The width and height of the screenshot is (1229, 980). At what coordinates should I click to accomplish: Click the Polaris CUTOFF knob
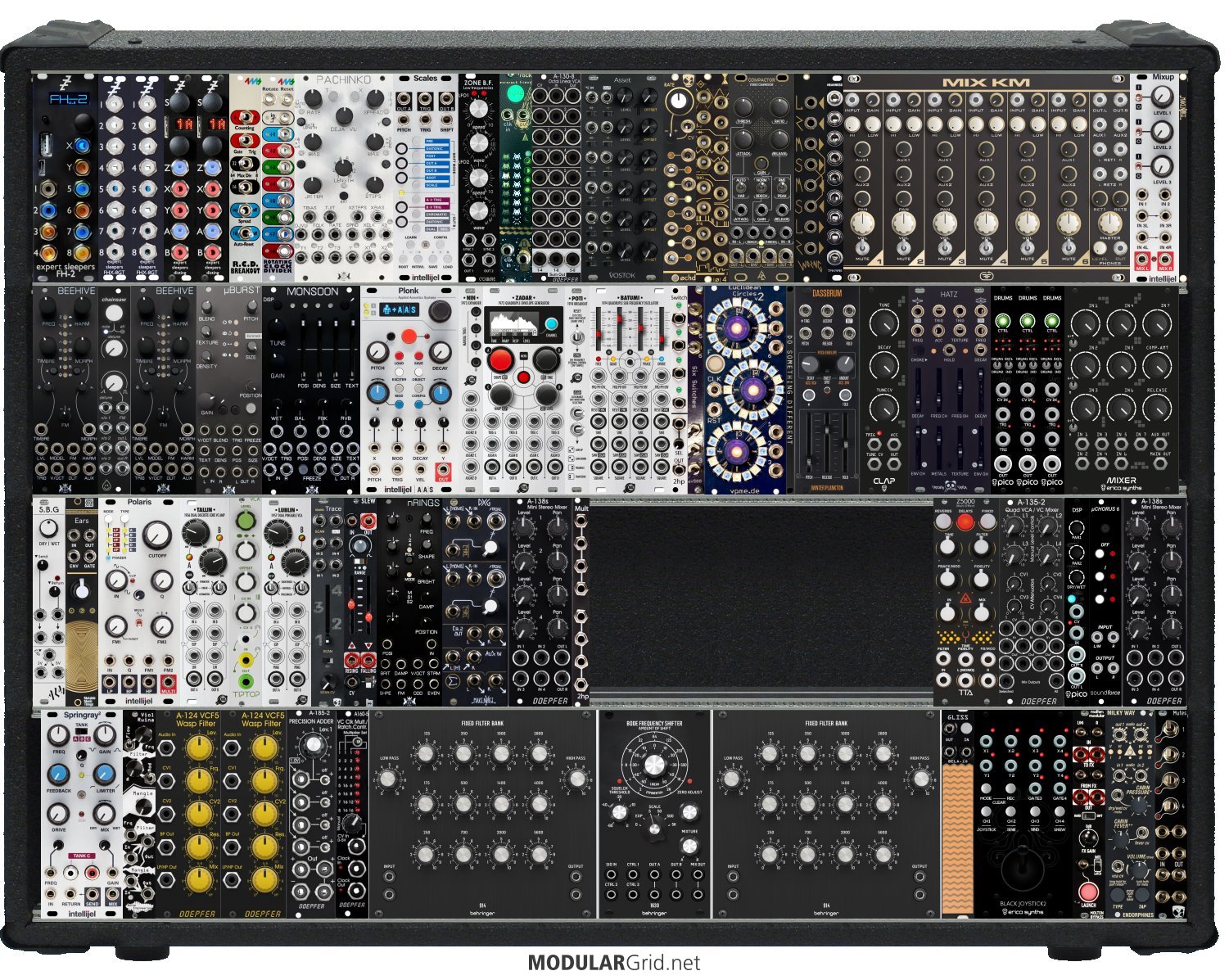pos(156,535)
